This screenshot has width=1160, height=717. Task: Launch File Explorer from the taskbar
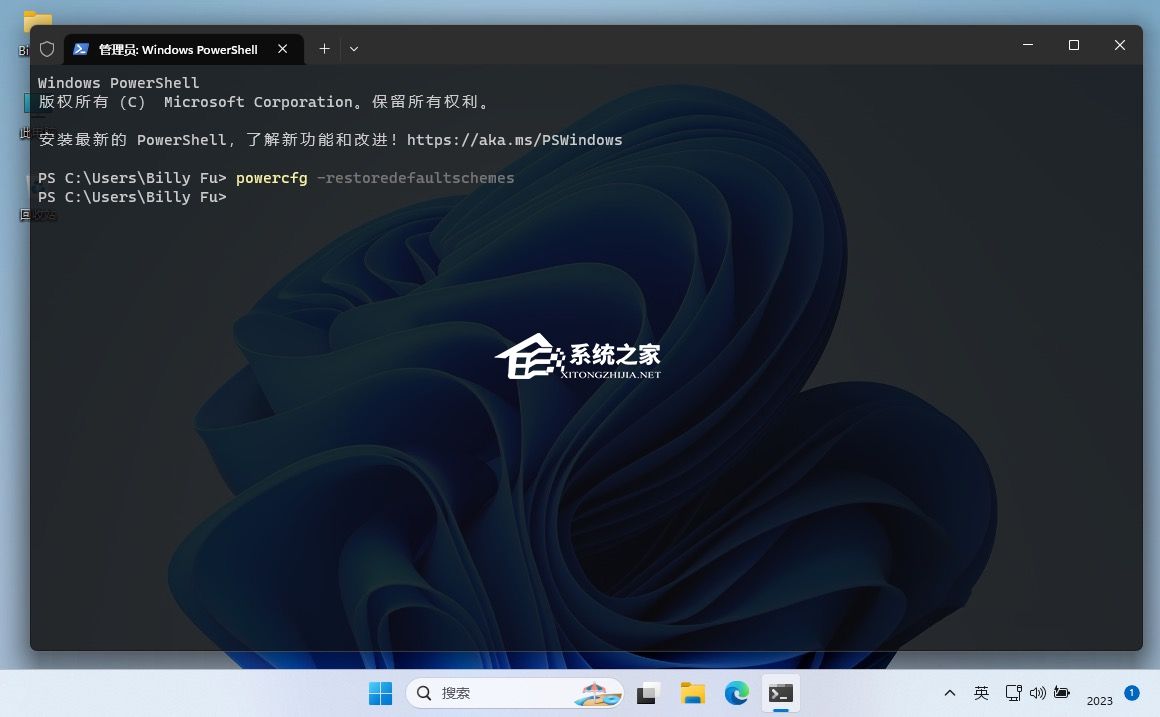[692, 693]
